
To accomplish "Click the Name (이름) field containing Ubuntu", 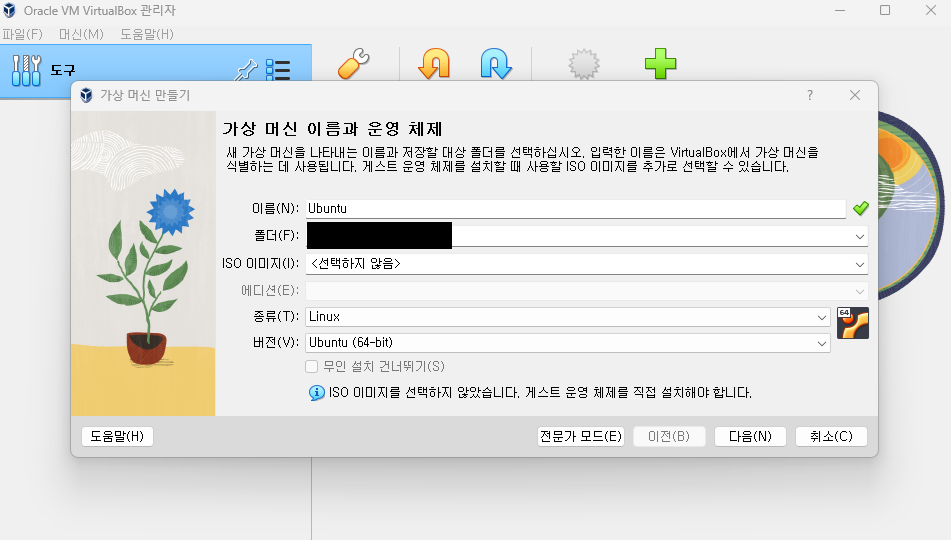I will click(x=576, y=209).
